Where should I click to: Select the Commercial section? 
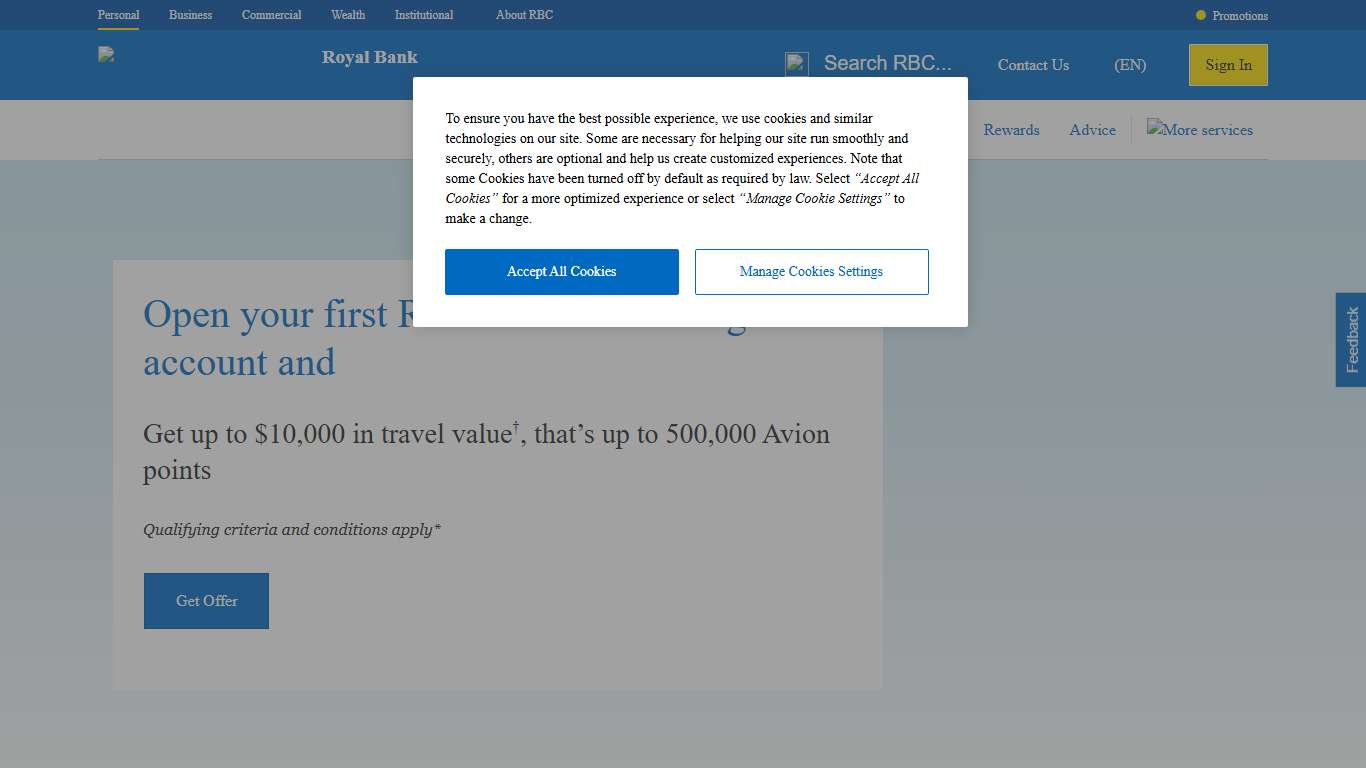point(271,15)
